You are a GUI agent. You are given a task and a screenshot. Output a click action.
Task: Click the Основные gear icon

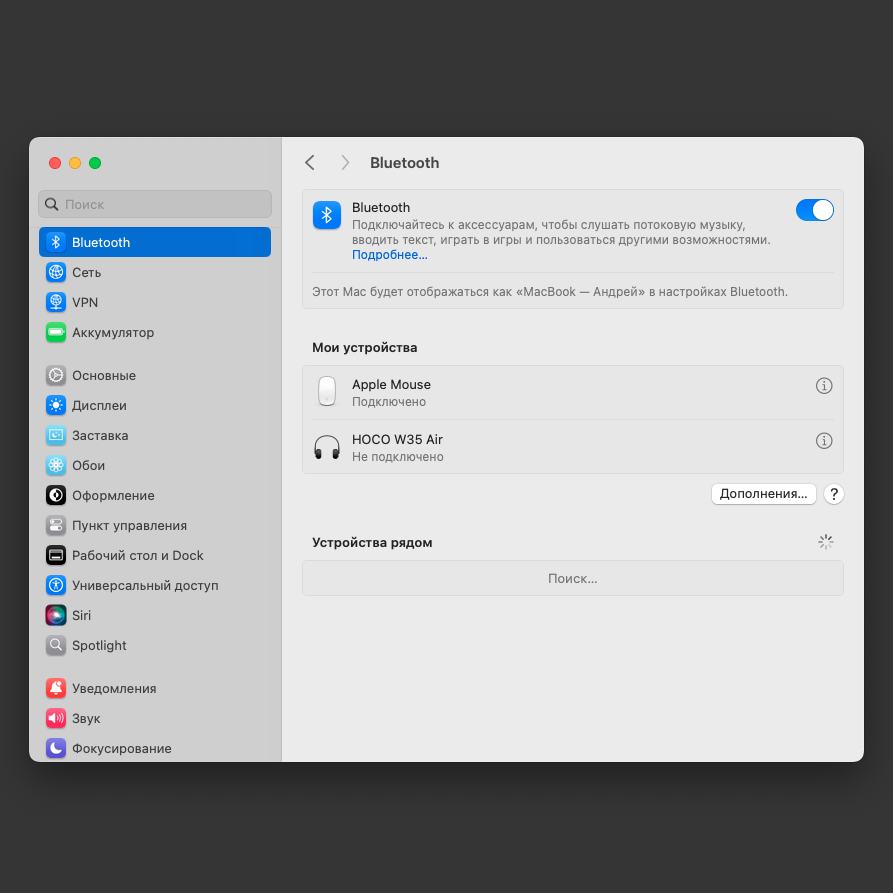click(x=56, y=375)
